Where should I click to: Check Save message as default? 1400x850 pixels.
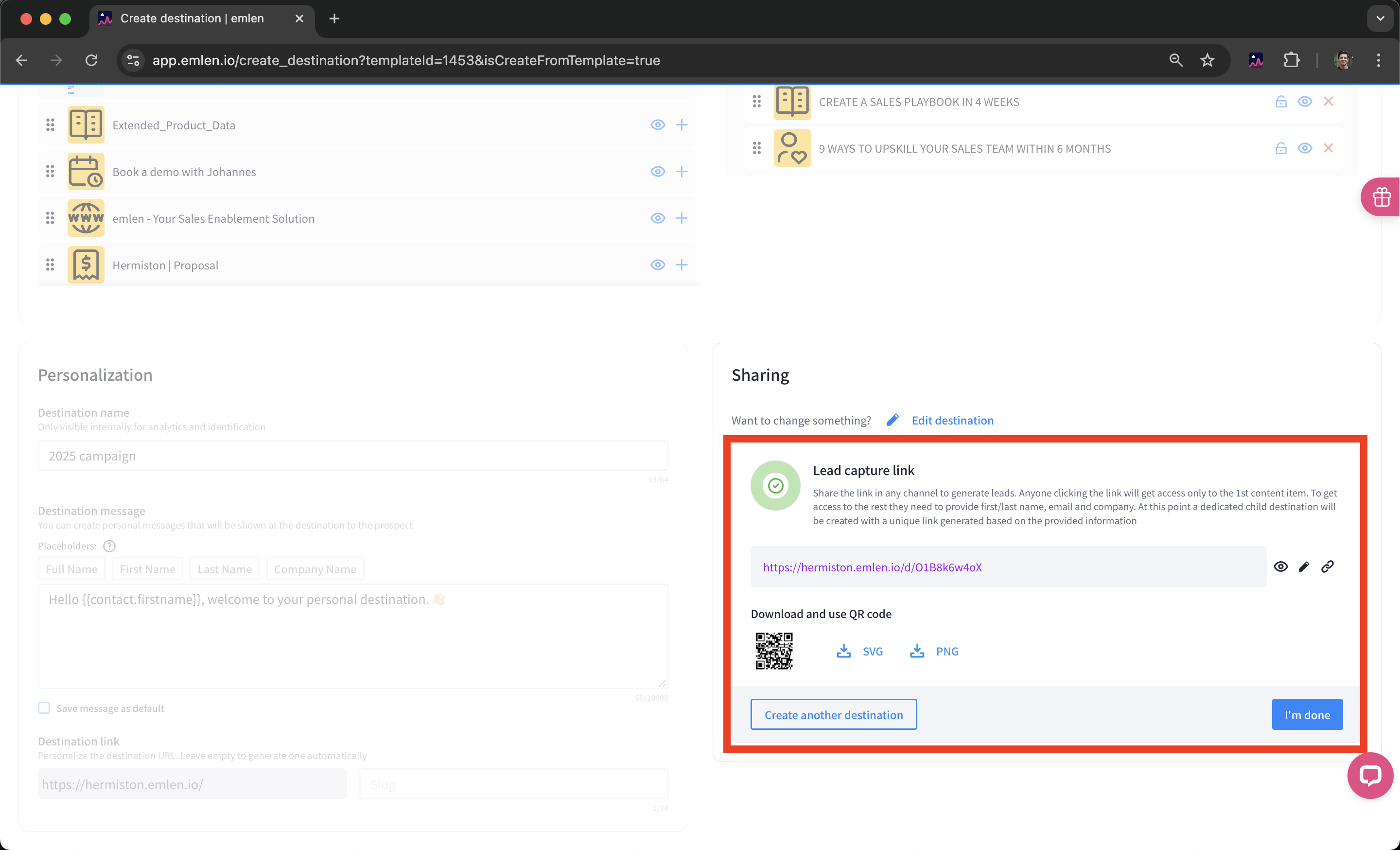pyautogui.click(x=44, y=708)
